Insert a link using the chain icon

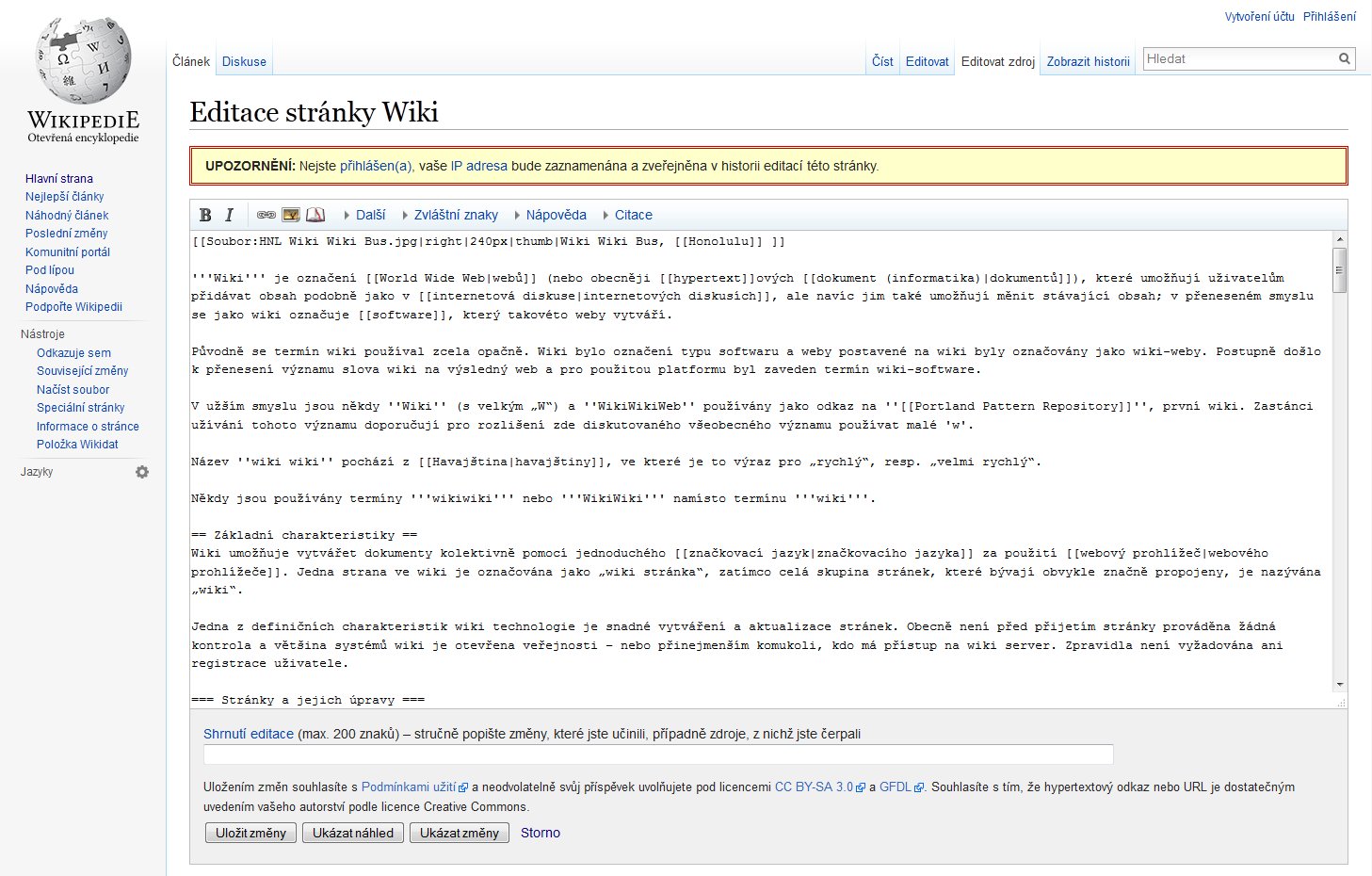266,215
